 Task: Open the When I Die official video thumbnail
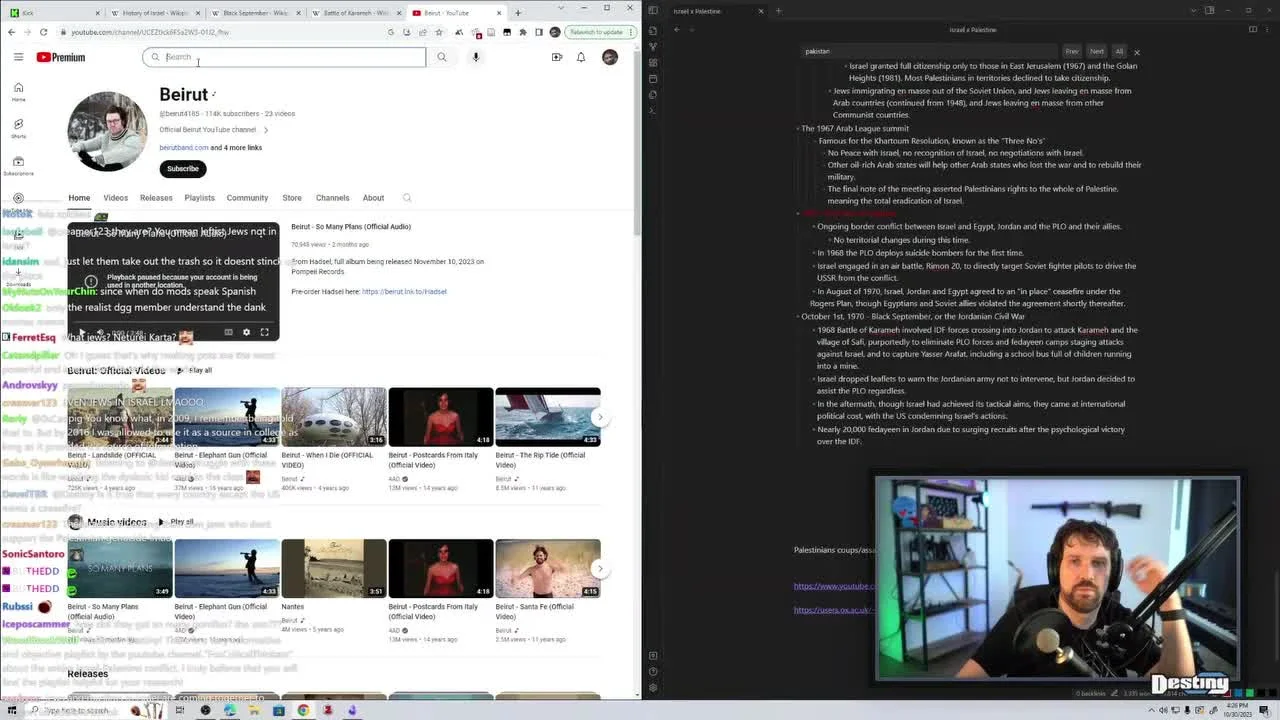(334, 416)
